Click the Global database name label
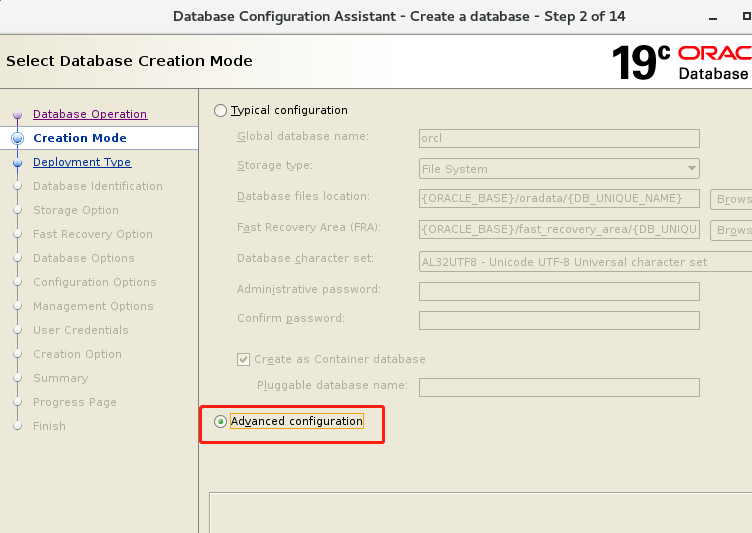The width and height of the screenshot is (752, 533). [x=303, y=137]
